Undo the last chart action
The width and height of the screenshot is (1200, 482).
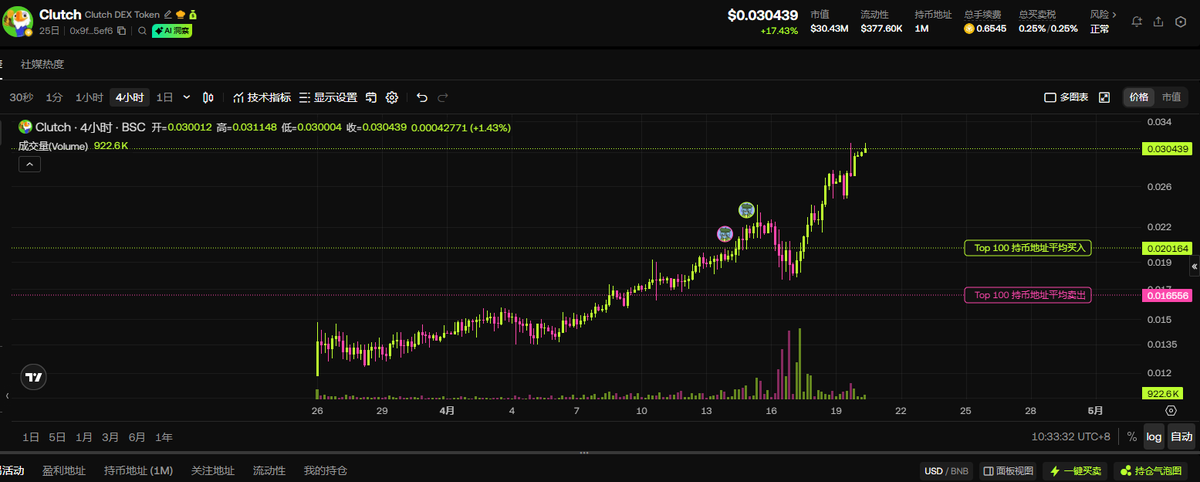click(422, 98)
